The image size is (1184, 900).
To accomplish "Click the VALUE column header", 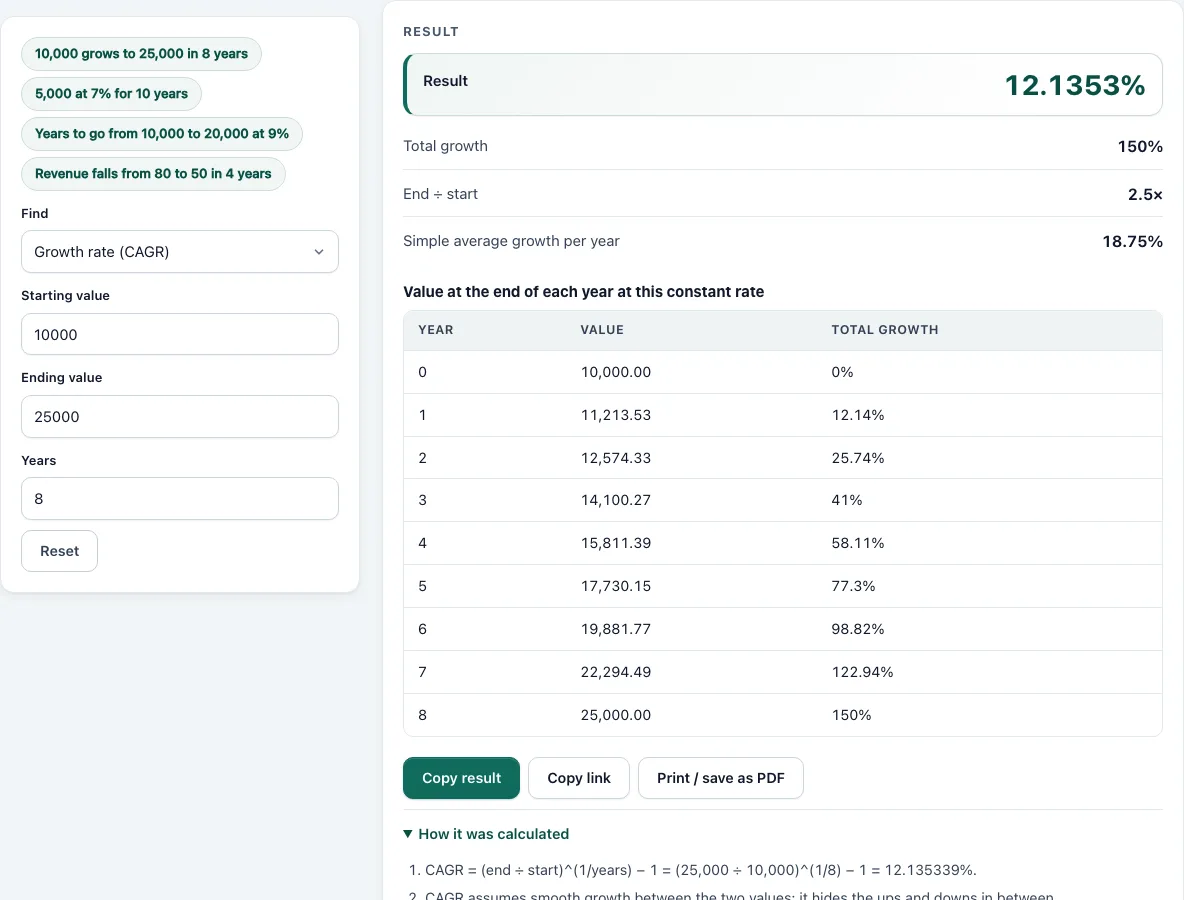I will click(602, 330).
